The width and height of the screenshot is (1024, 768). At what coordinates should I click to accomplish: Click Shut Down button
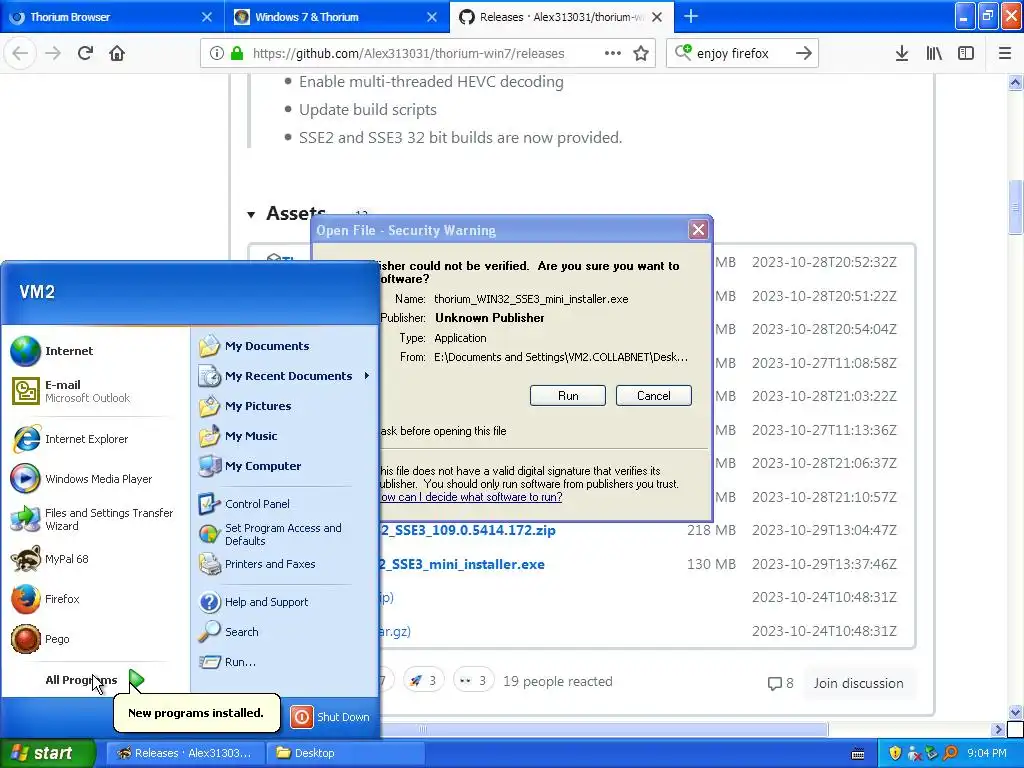click(x=331, y=717)
